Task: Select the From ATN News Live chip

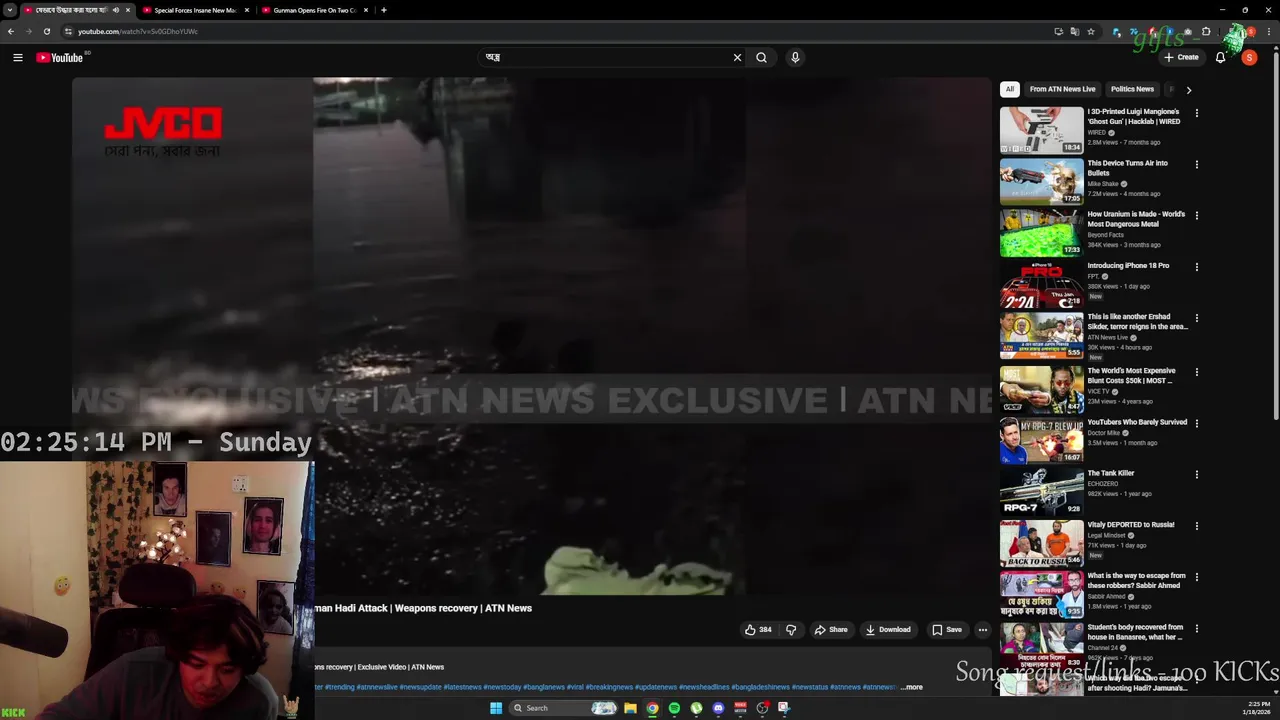Action: 1062,89
